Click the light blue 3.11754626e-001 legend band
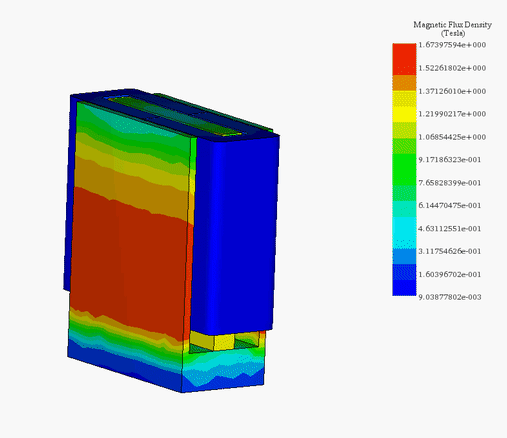 tap(404, 256)
